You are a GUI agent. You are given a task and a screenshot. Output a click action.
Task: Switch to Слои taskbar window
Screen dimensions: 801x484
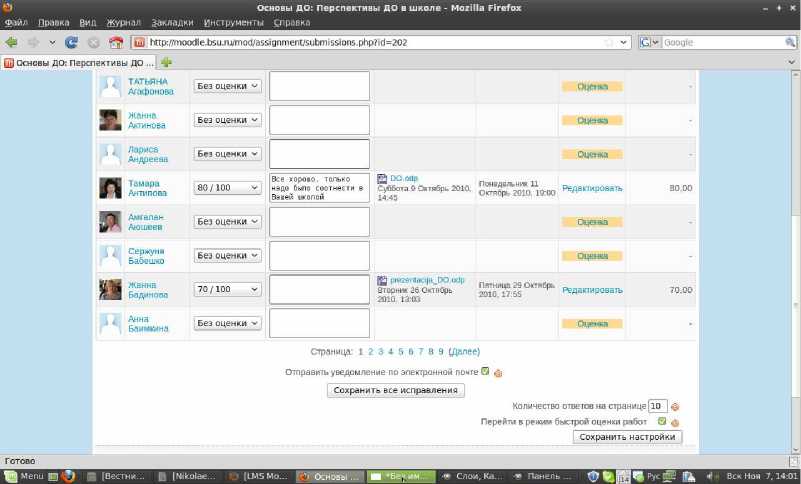click(472, 476)
